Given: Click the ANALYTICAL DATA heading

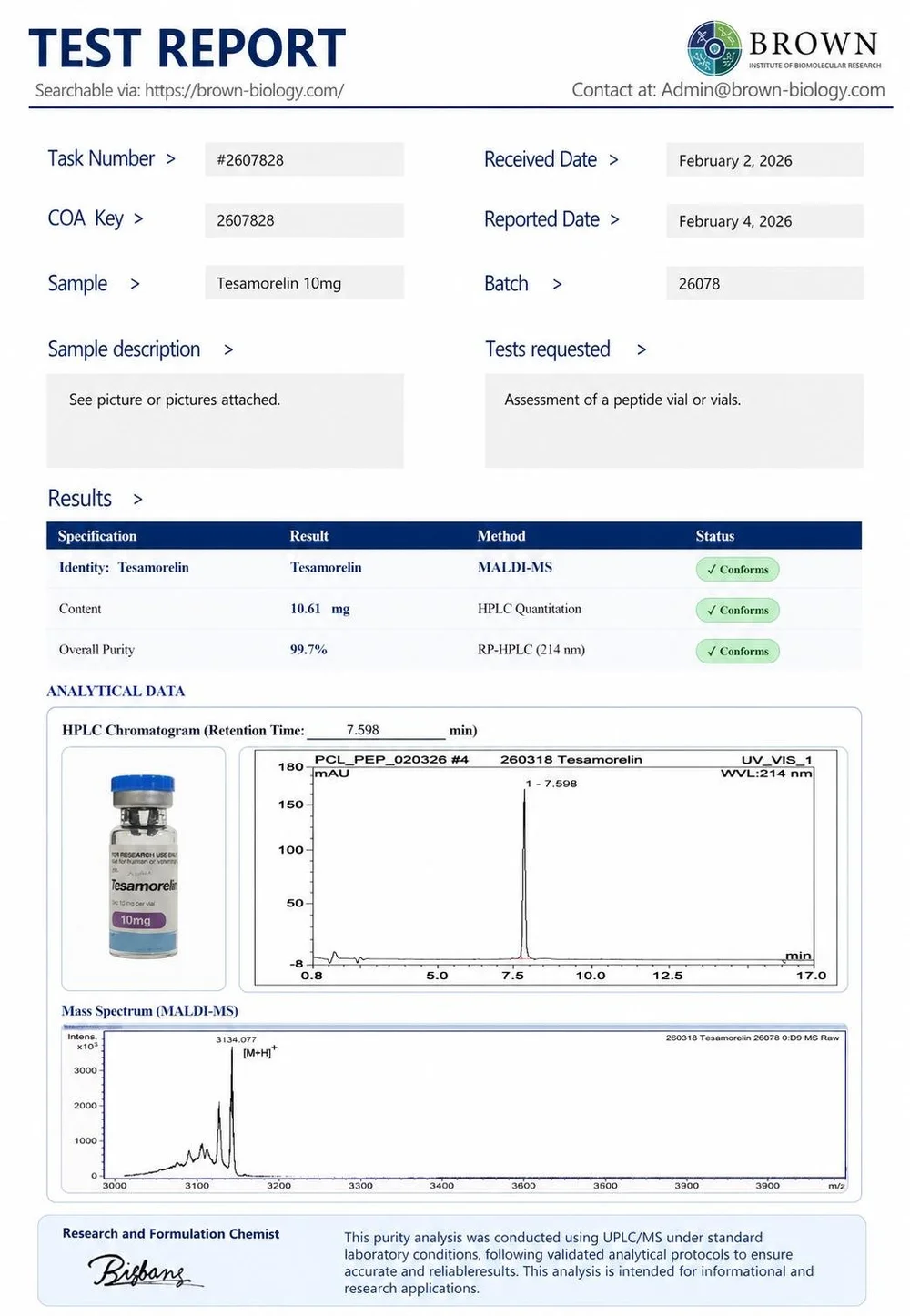Looking at the screenshot, I should click(116, 691).
